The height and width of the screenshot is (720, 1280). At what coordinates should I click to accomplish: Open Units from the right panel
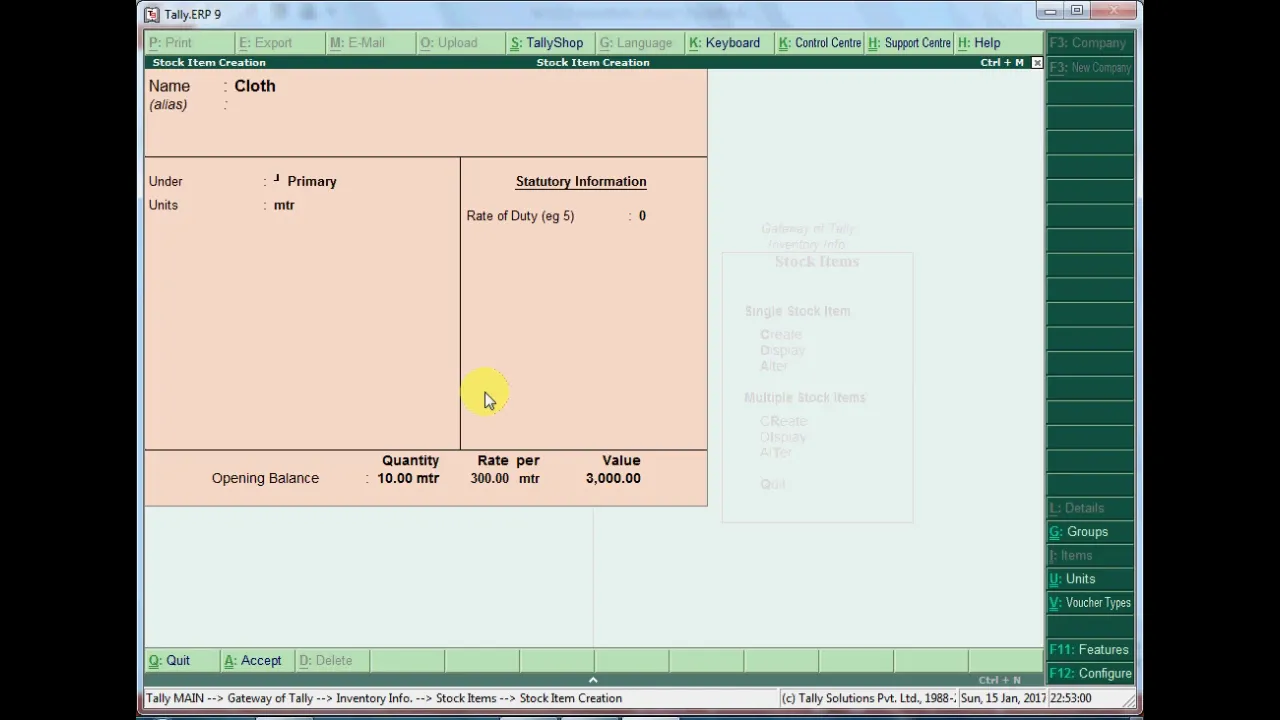[x=1090, y=579]
